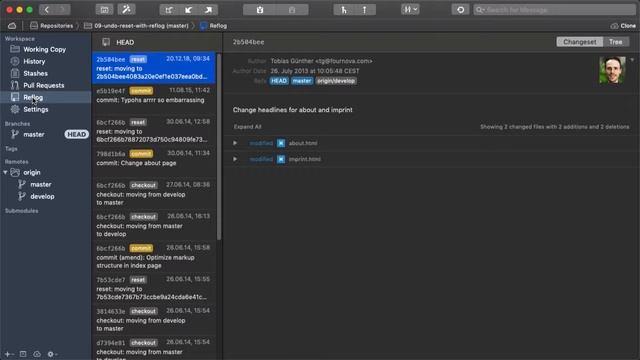This screenshot has width=640, height=360.
Task: Collapse the origin remote tree
Action: point(5,172)
